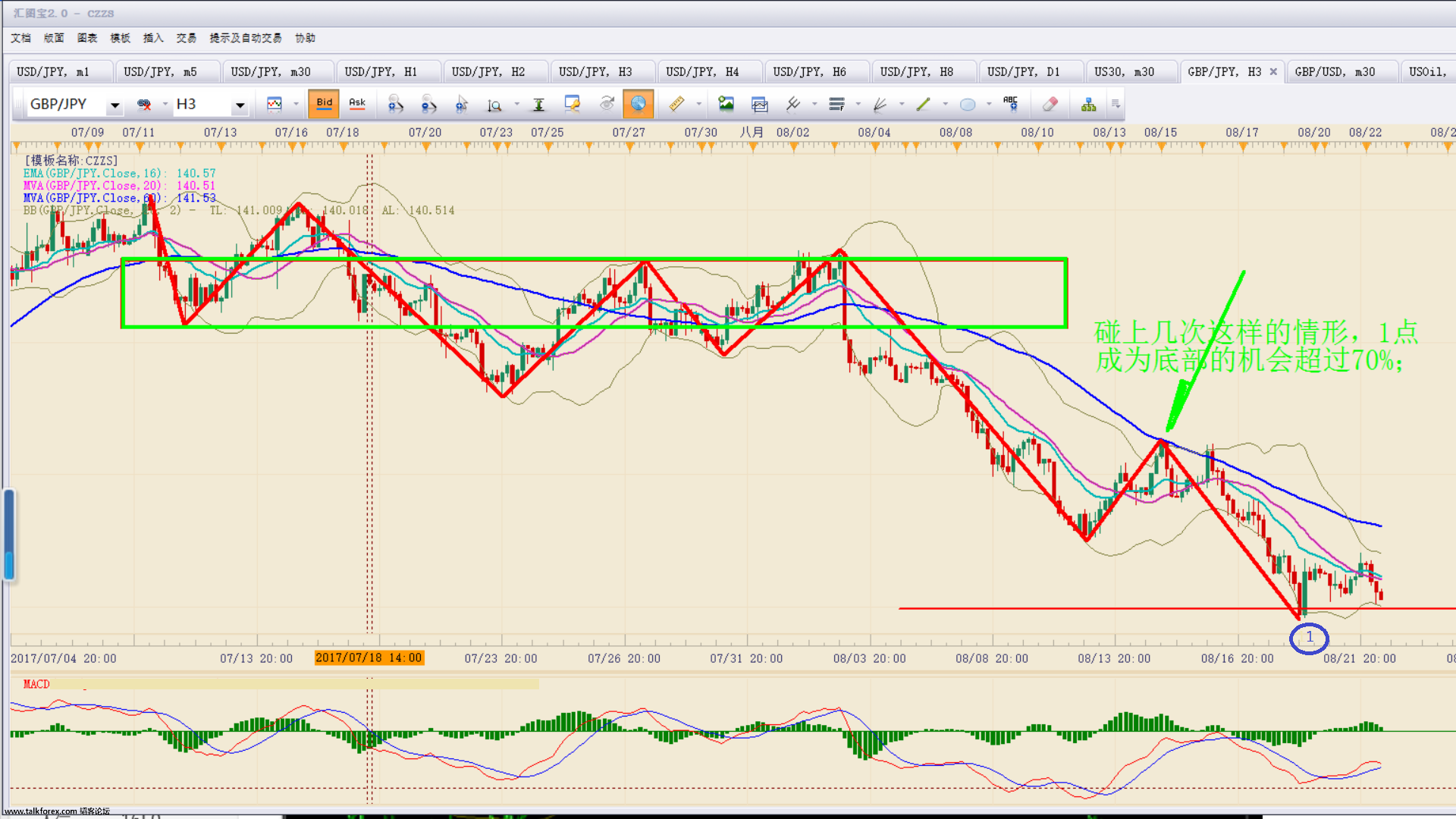This screenshot has width=1456, height=819.
Task: Click the save chart picture icon
Action: coord(726,105)
